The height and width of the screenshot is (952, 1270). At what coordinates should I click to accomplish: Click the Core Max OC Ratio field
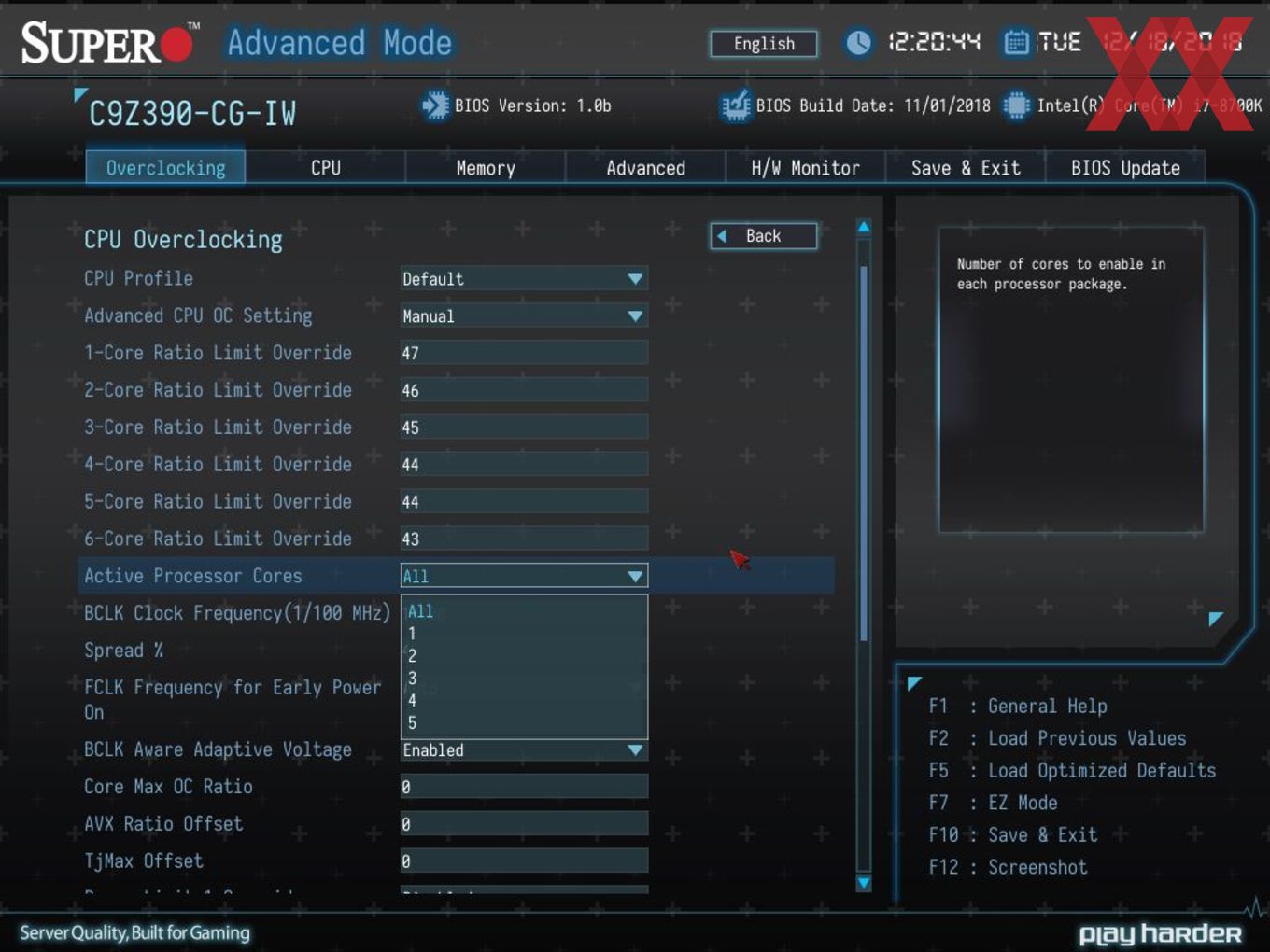524,787
